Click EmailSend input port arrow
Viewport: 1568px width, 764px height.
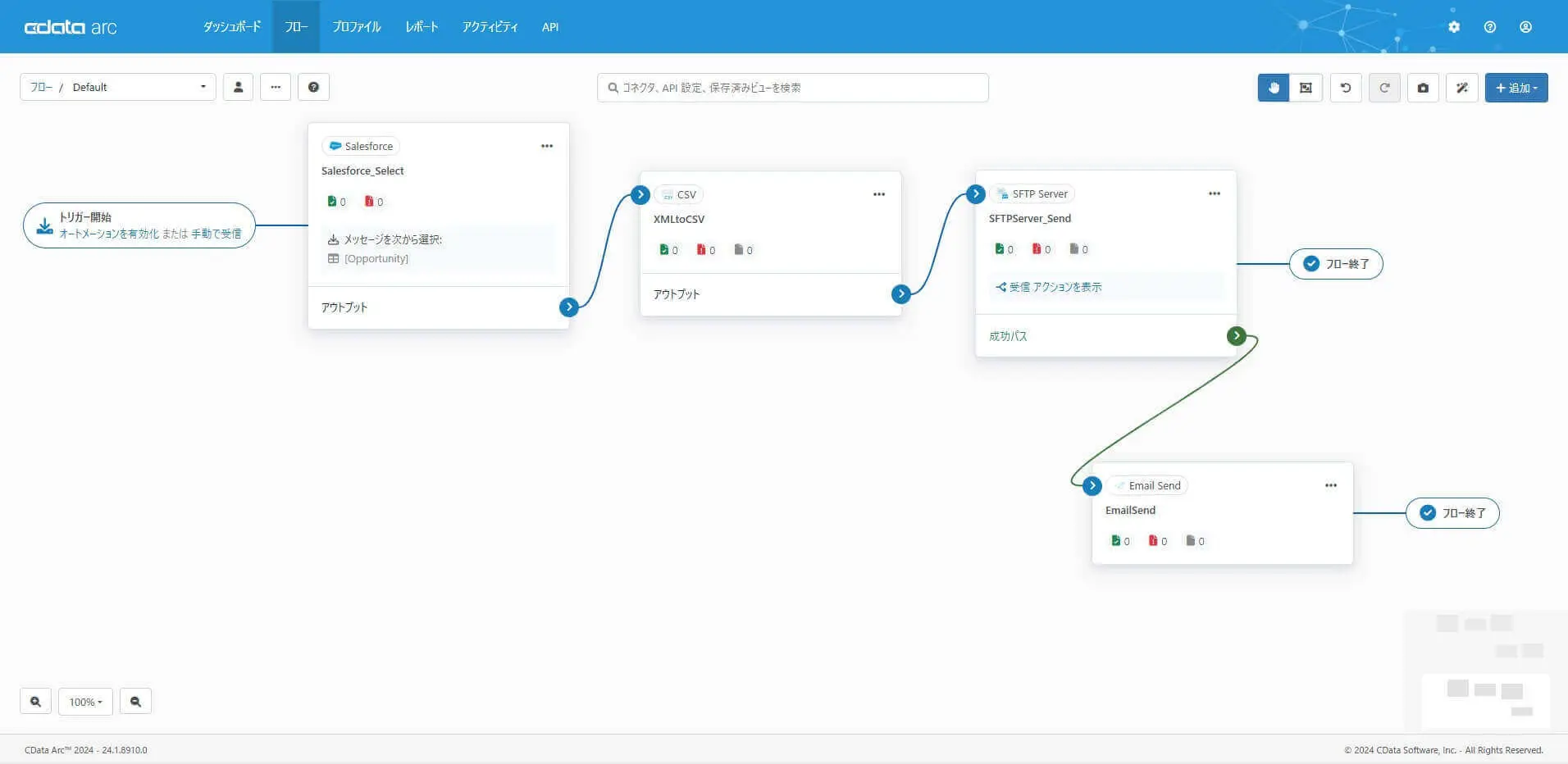1092,485
